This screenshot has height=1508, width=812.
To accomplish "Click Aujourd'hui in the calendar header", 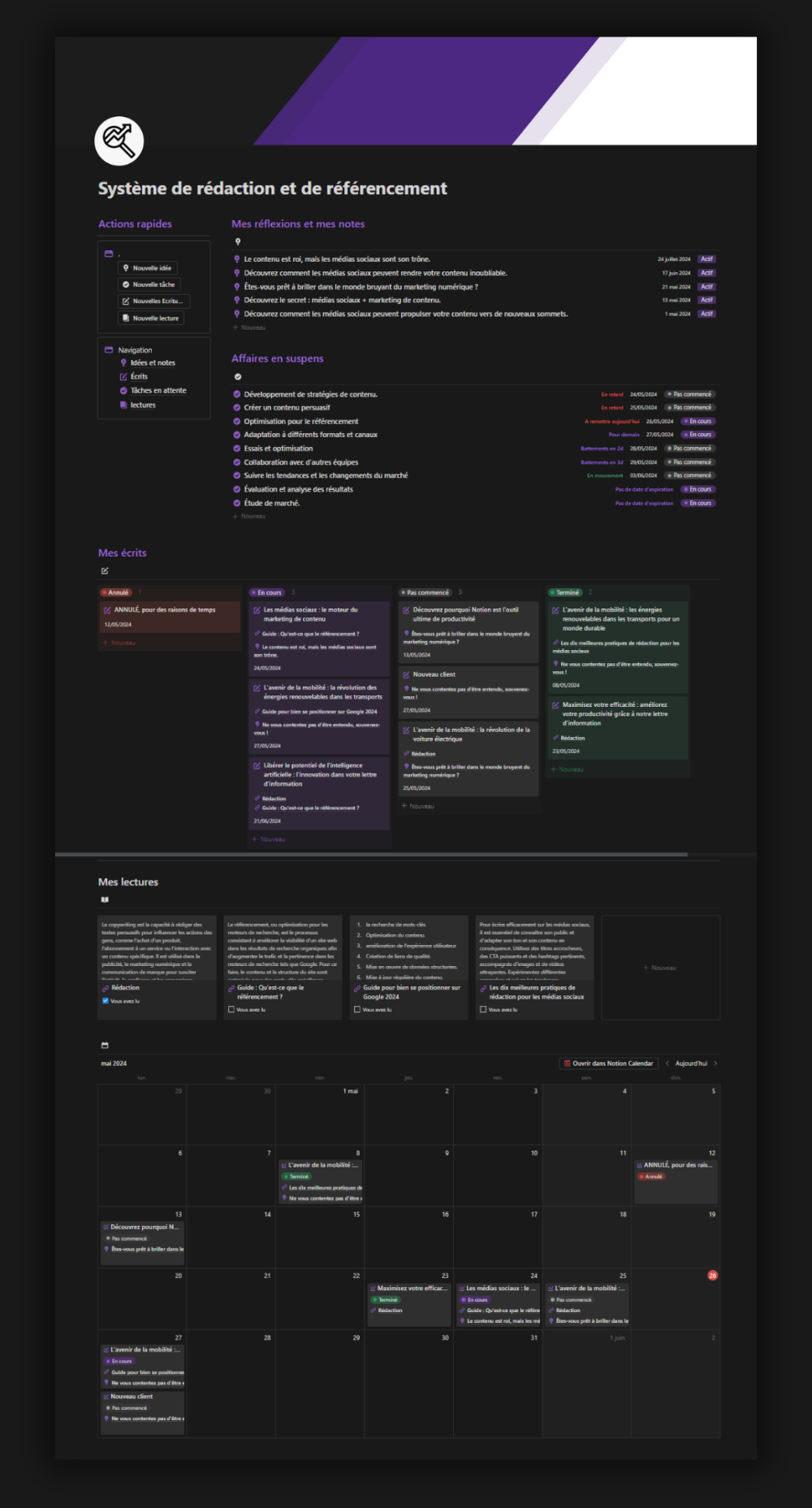I will click(x=691, y=1064).
